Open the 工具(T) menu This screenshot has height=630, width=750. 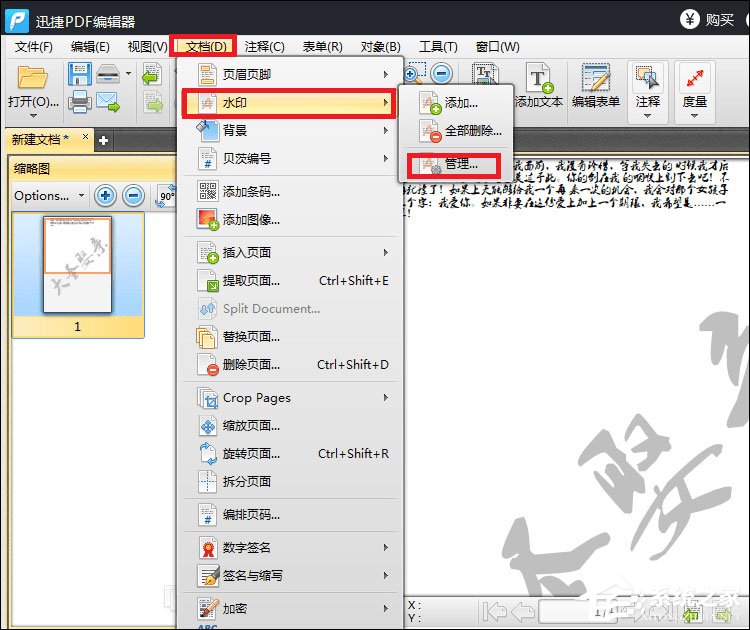pyautogui.click(x=438, y=46)
